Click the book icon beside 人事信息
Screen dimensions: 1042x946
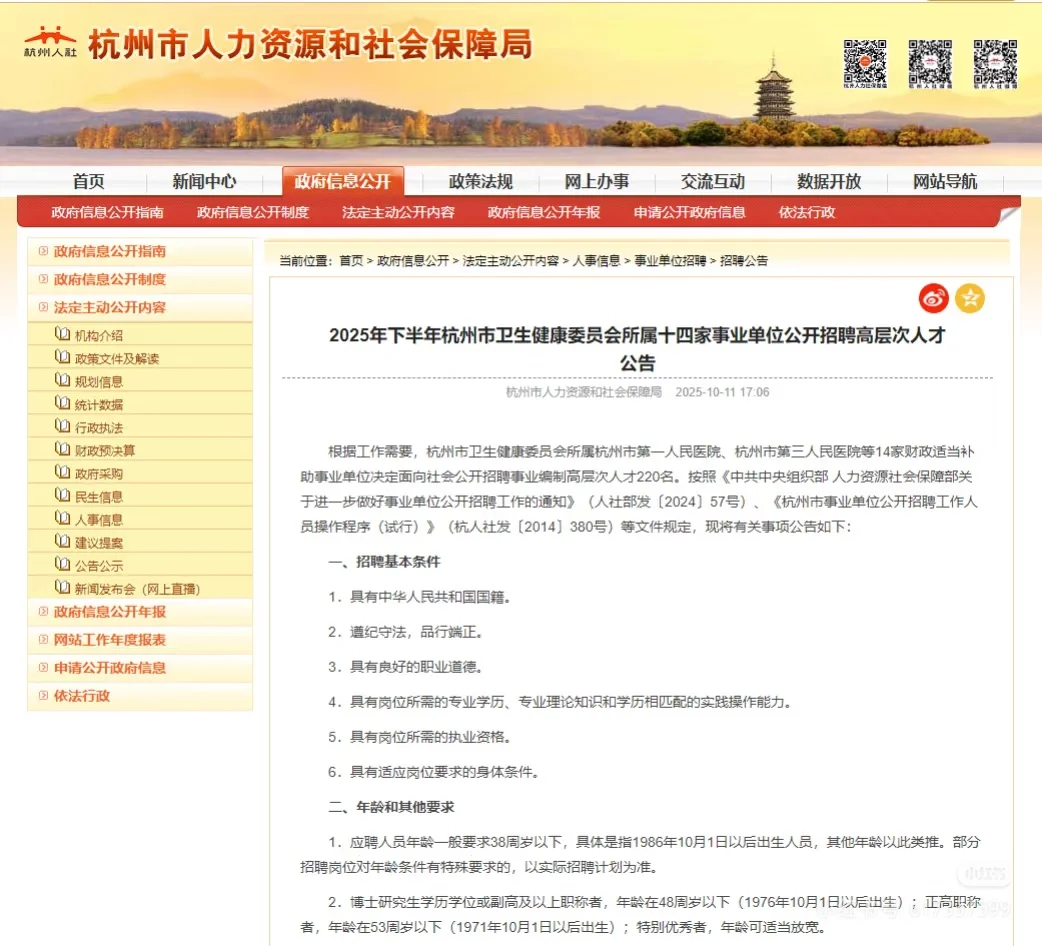tap(62, 518)
